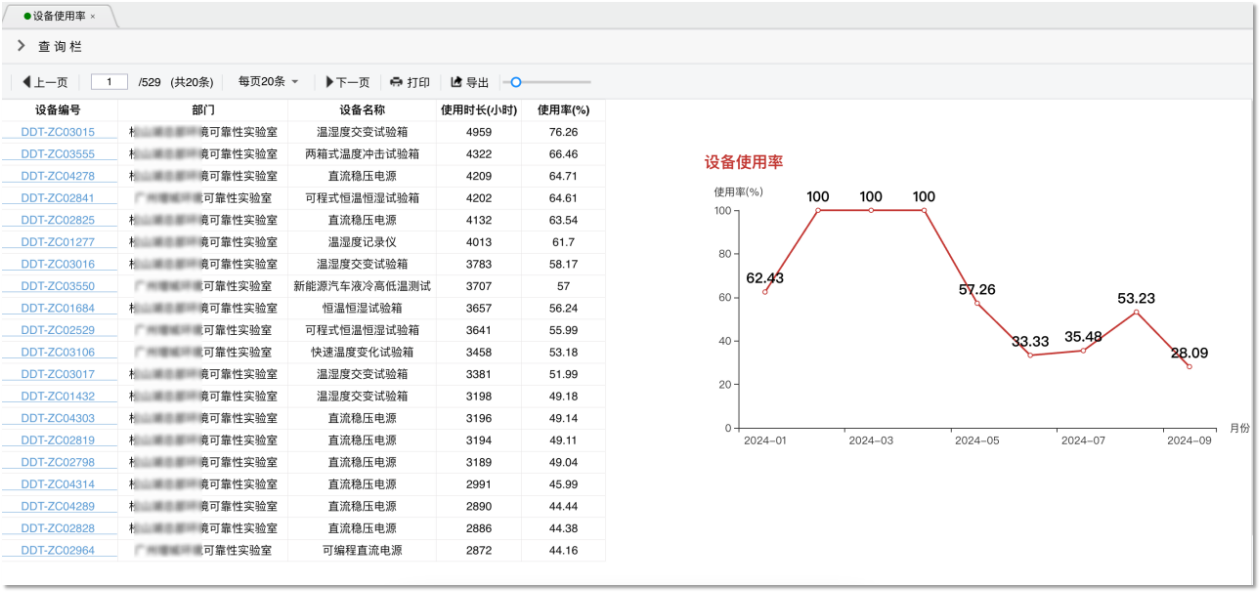The image size is (1260, 593).
Task: Open device link DDT-ZC02819
Action: [58, 440]
